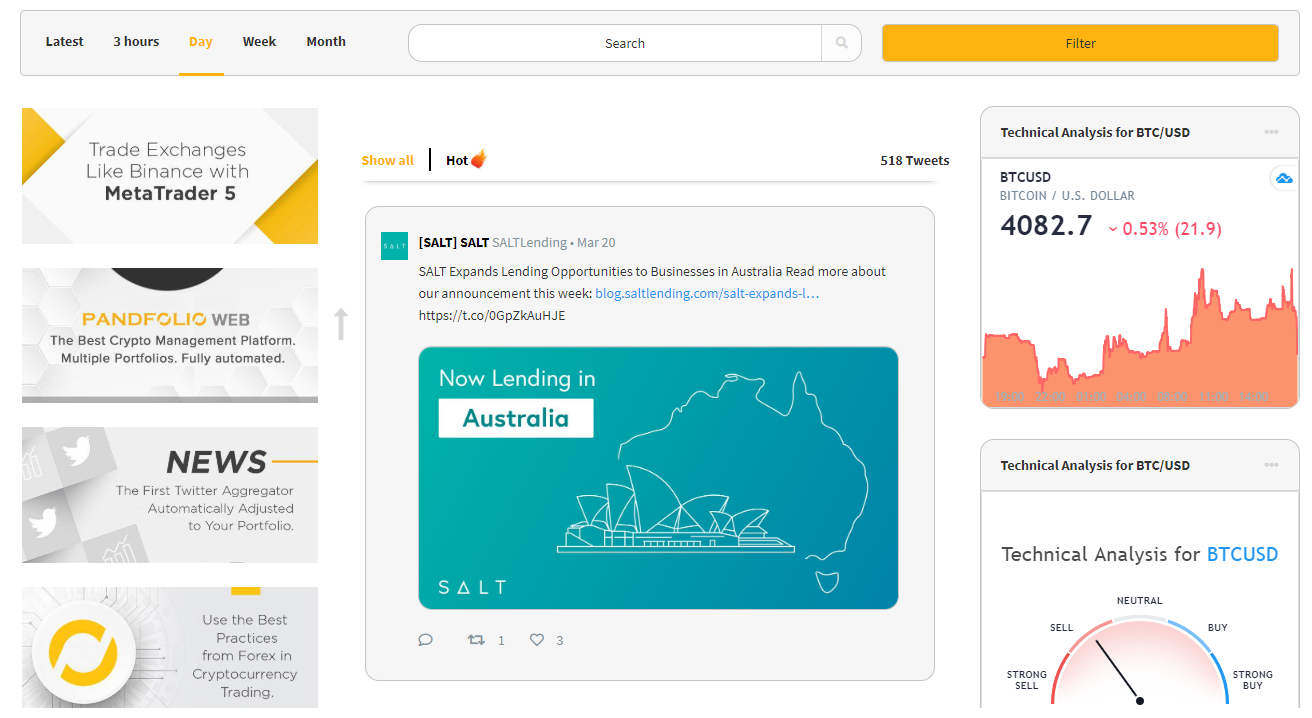Click the Mar 20 tweet date
The image size is (1312, 718).
coord(596,243)
